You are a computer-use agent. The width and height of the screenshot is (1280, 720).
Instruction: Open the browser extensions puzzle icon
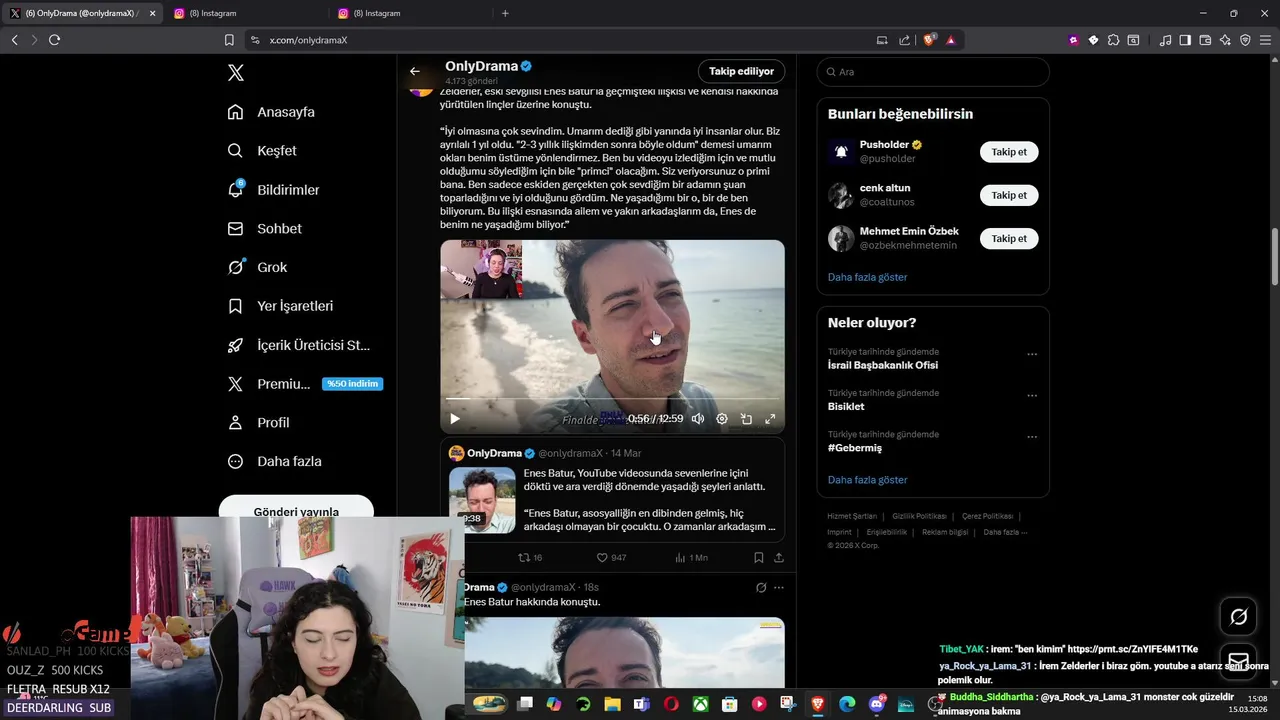(x=1113, y=40)
